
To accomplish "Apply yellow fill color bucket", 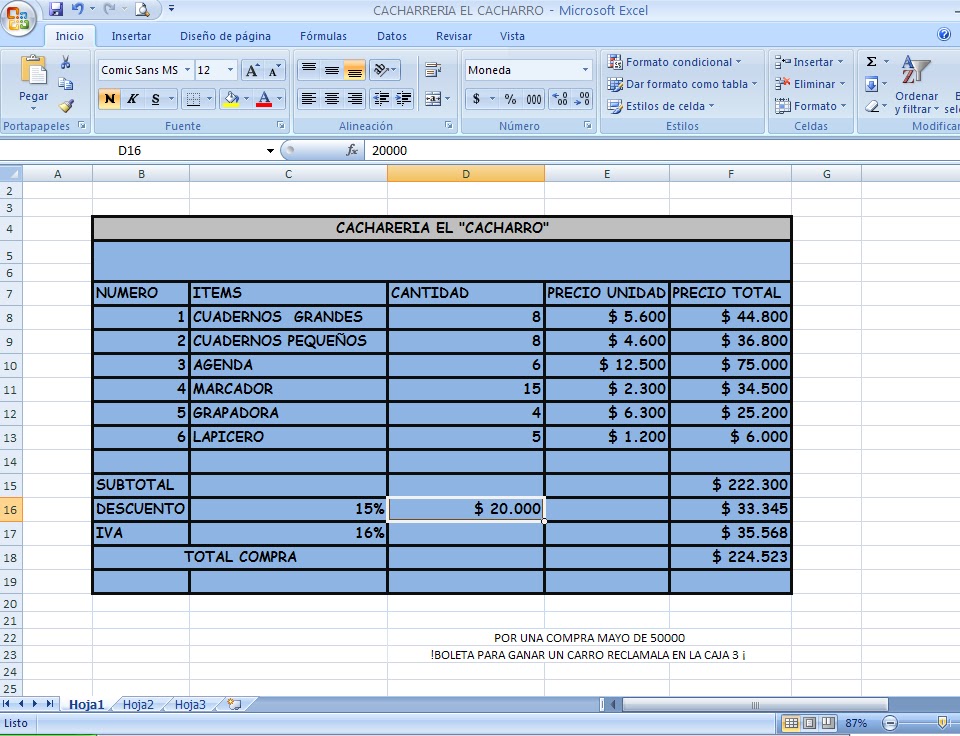I will [231, 99].
